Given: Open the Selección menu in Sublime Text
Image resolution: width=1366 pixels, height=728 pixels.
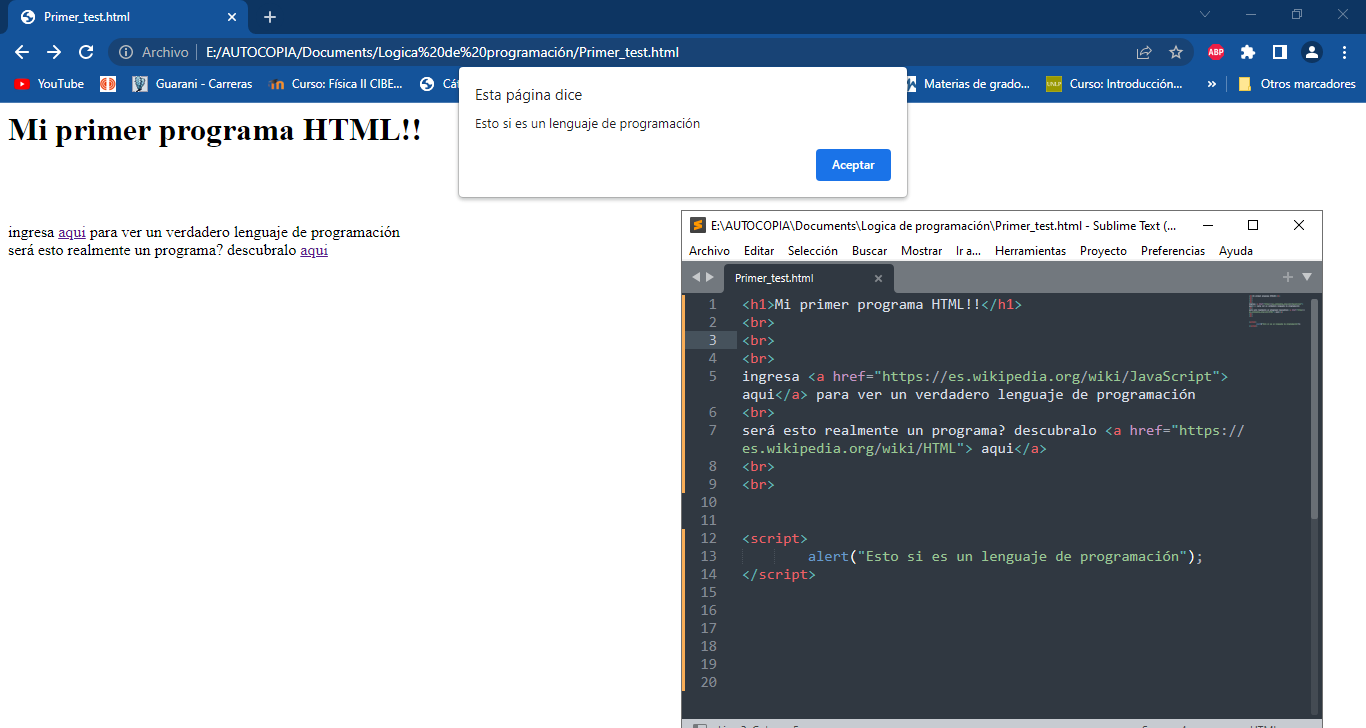Looking at the screenshot, I should coord(813,251).
